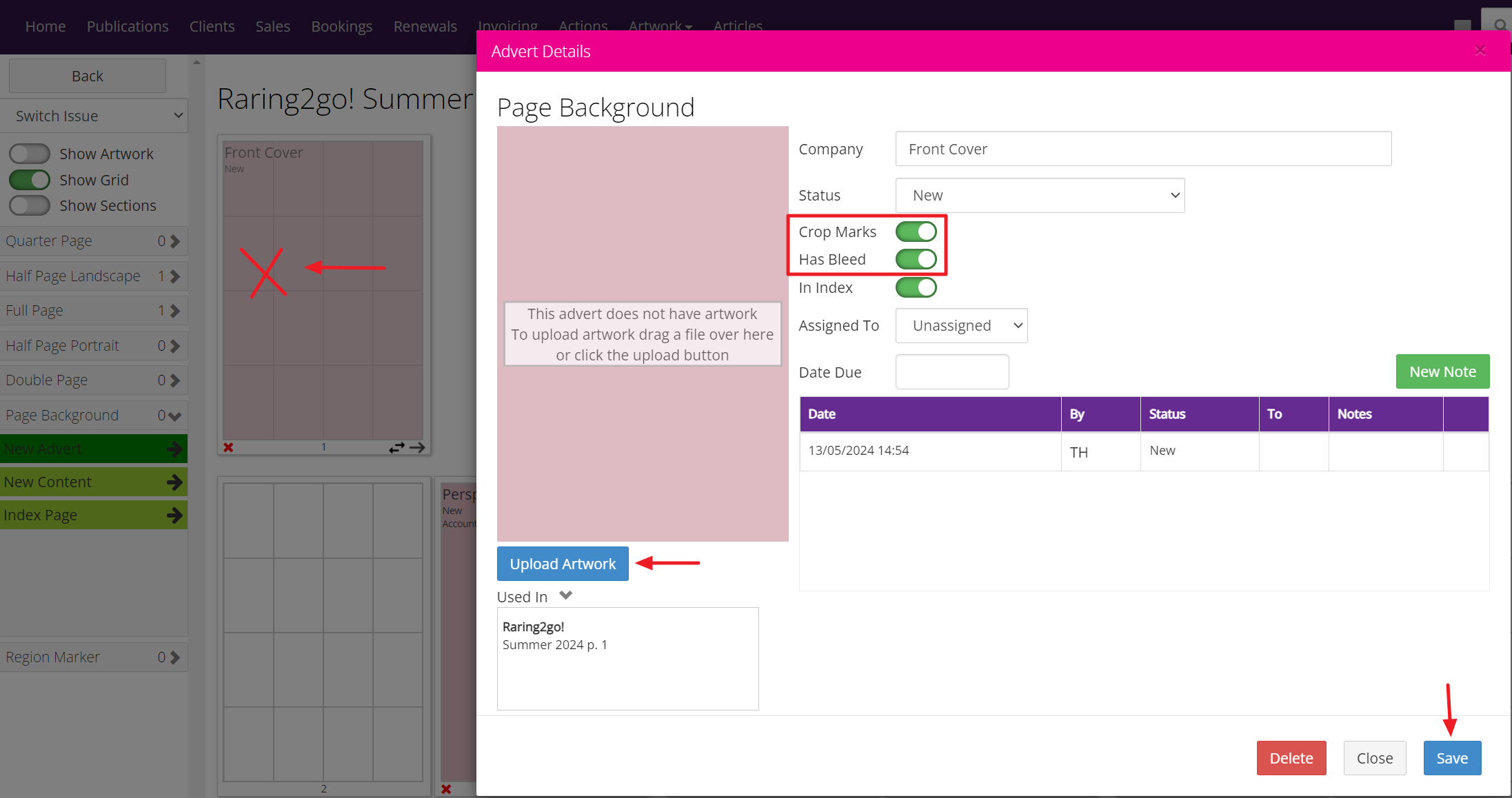This screenshot has width=1512, height=798.
Task: Click the red X under the Perspective page
Action: [x=446, y=789]
